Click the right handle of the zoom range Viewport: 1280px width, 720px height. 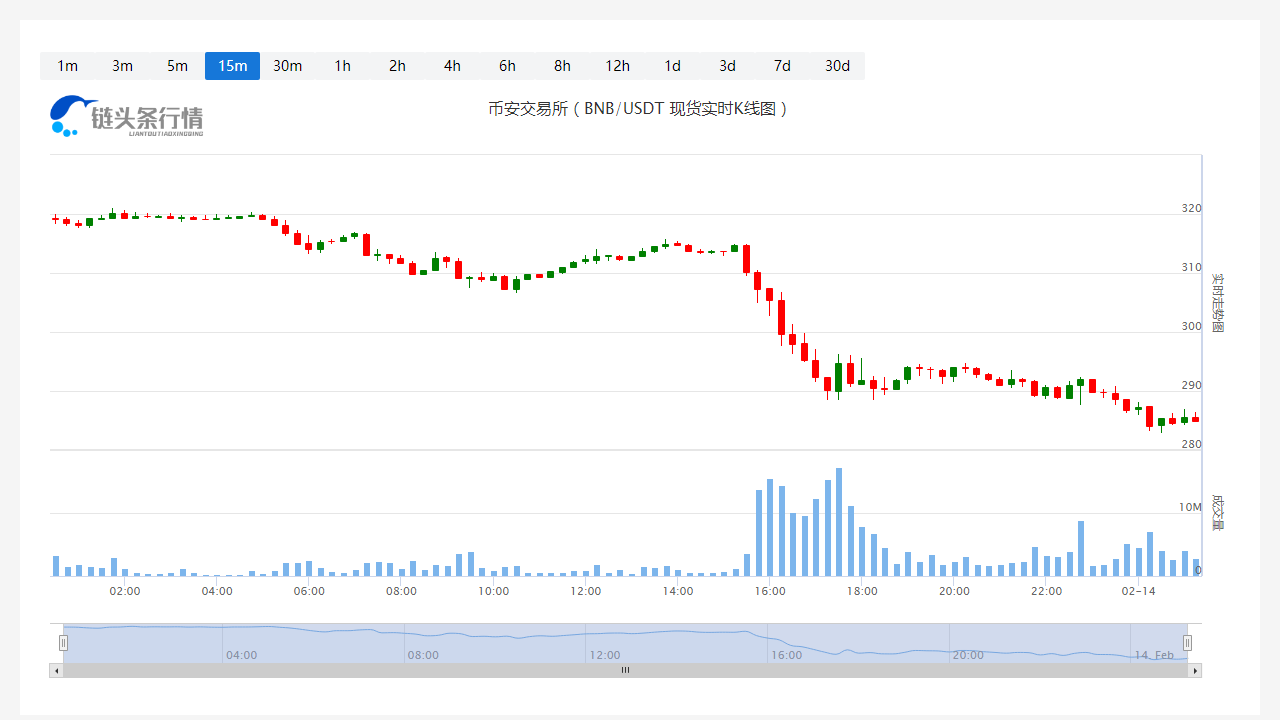coord(1188,643)
